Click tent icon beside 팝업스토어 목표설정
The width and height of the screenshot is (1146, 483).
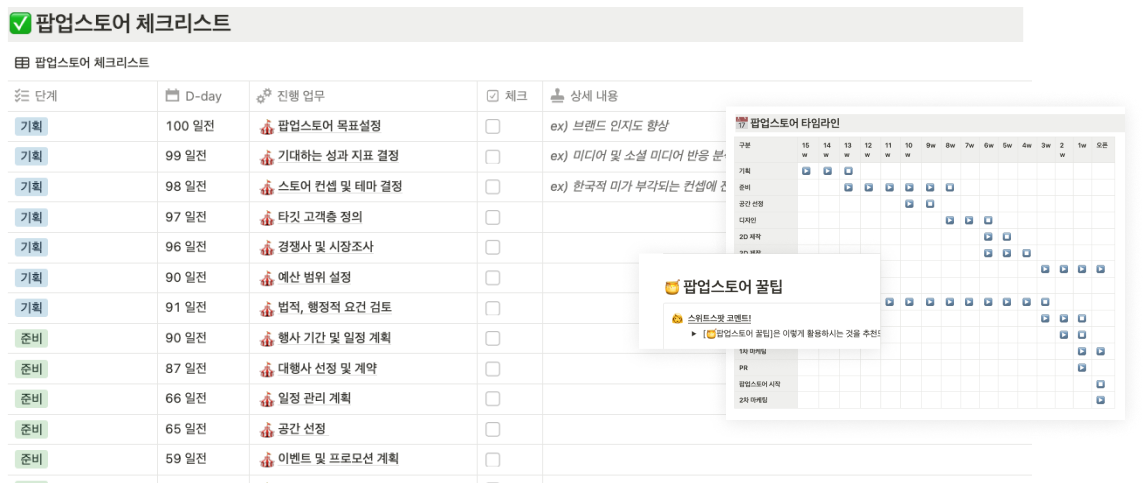[x=267, y=126]
